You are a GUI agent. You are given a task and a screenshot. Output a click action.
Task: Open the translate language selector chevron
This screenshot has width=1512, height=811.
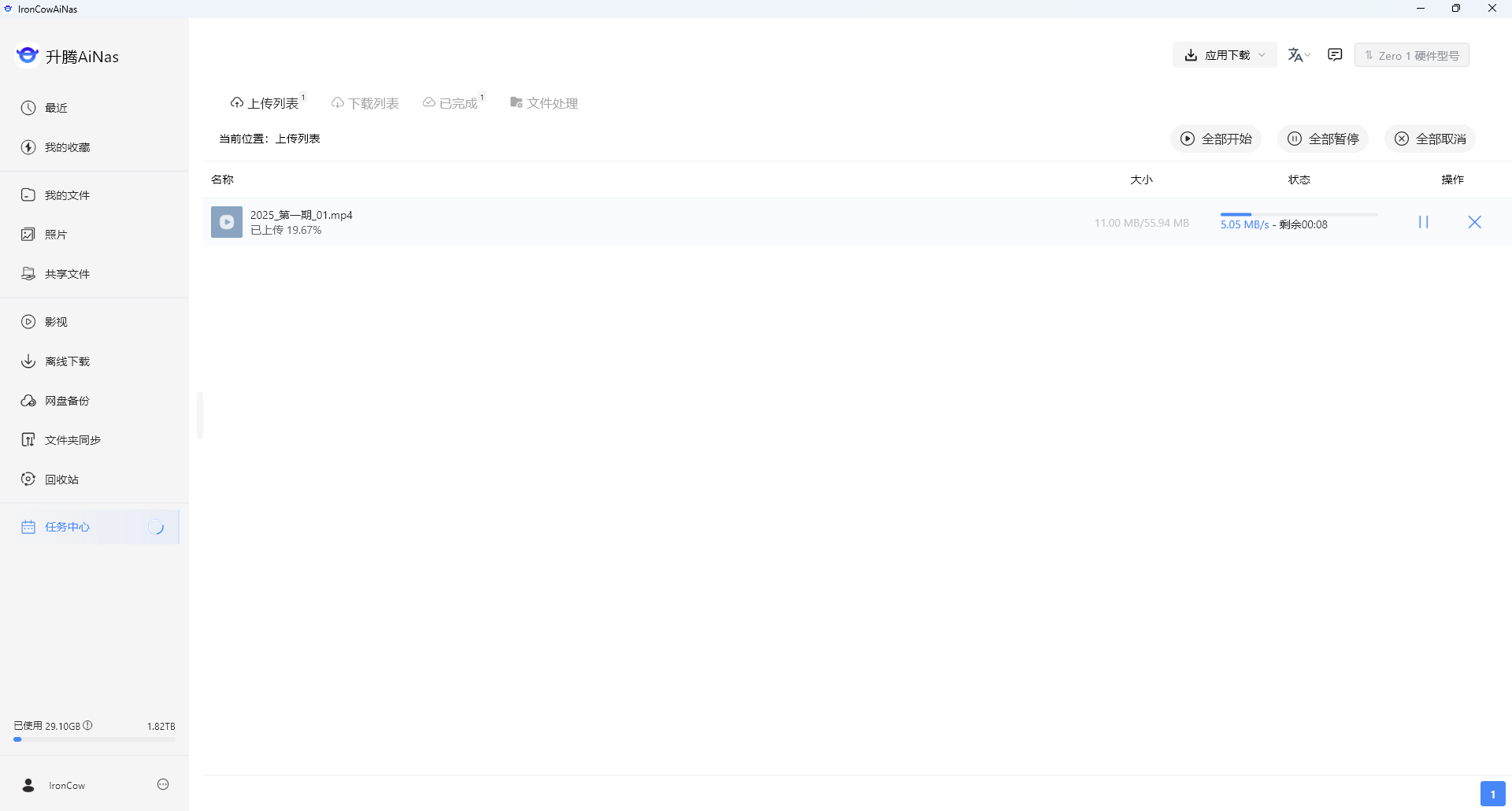tap(1308, 55)
